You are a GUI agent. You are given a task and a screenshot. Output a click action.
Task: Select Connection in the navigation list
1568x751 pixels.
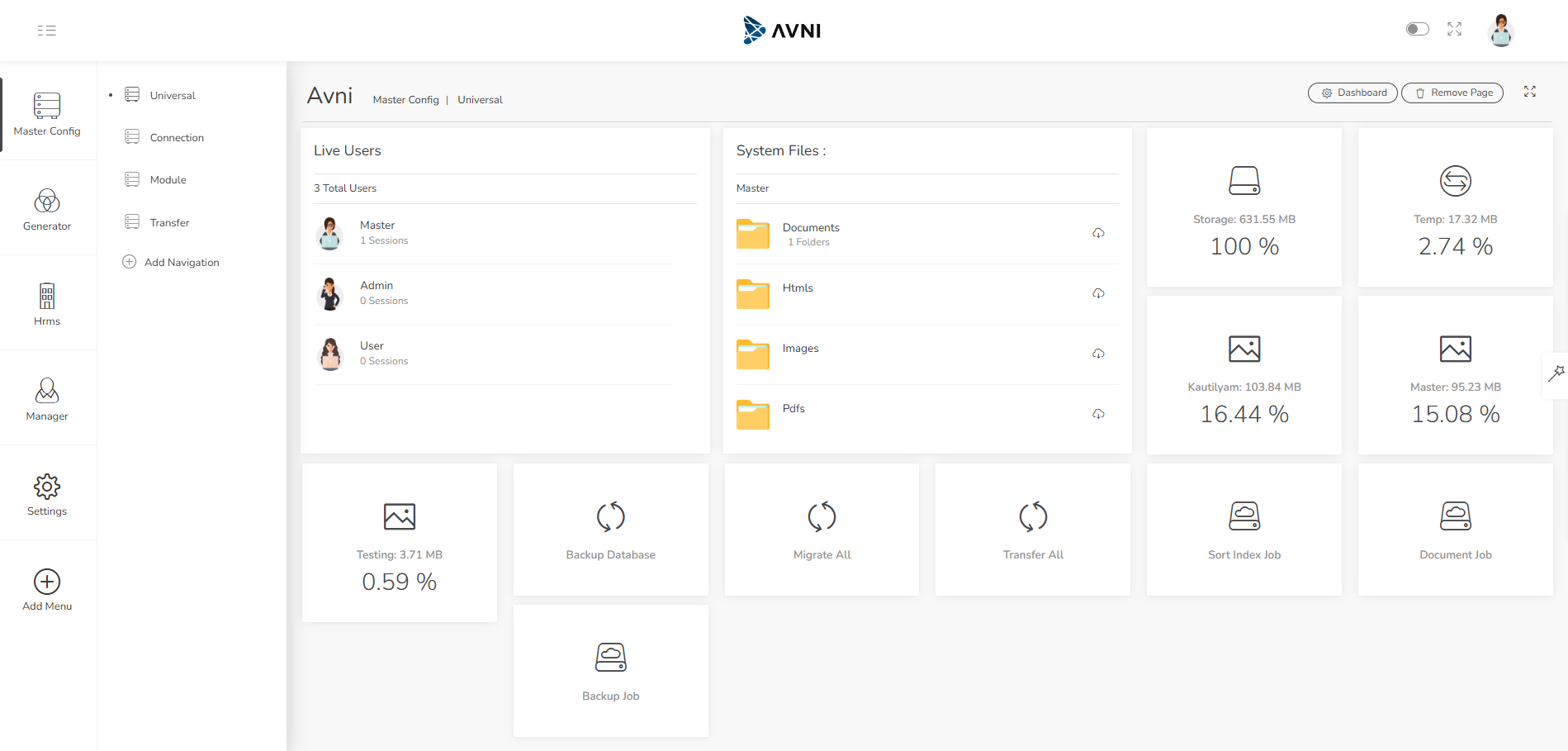177,138
